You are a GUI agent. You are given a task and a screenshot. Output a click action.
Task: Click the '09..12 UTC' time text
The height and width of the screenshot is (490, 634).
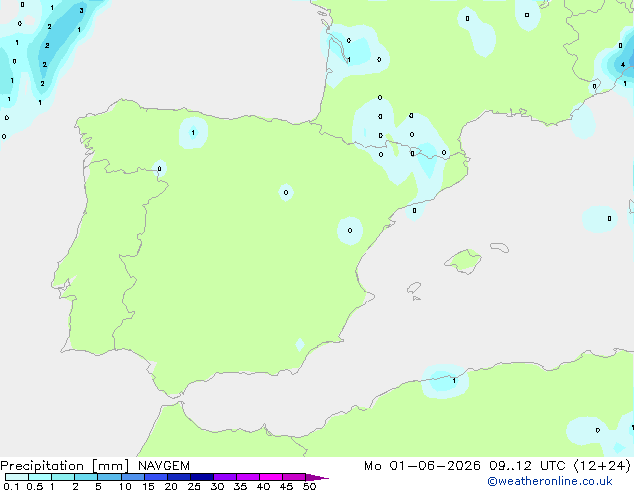[x=528, y=466]
